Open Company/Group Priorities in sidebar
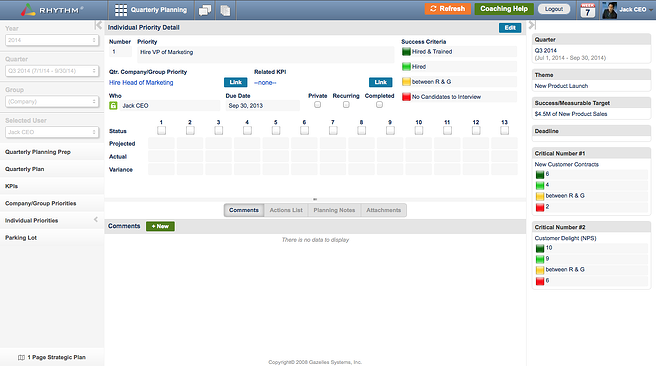 52,203
